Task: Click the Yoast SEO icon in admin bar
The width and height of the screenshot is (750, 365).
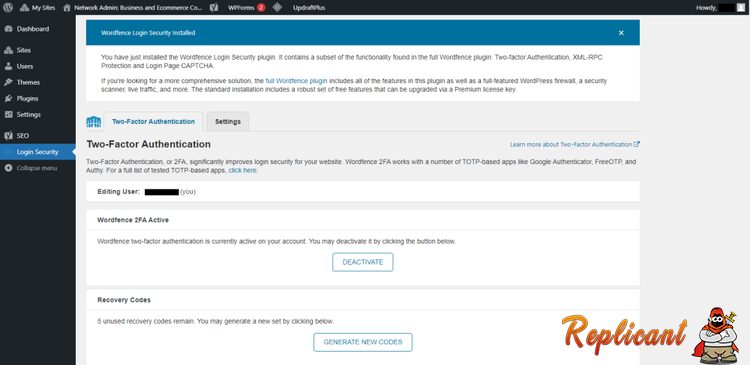Action: 214,7
